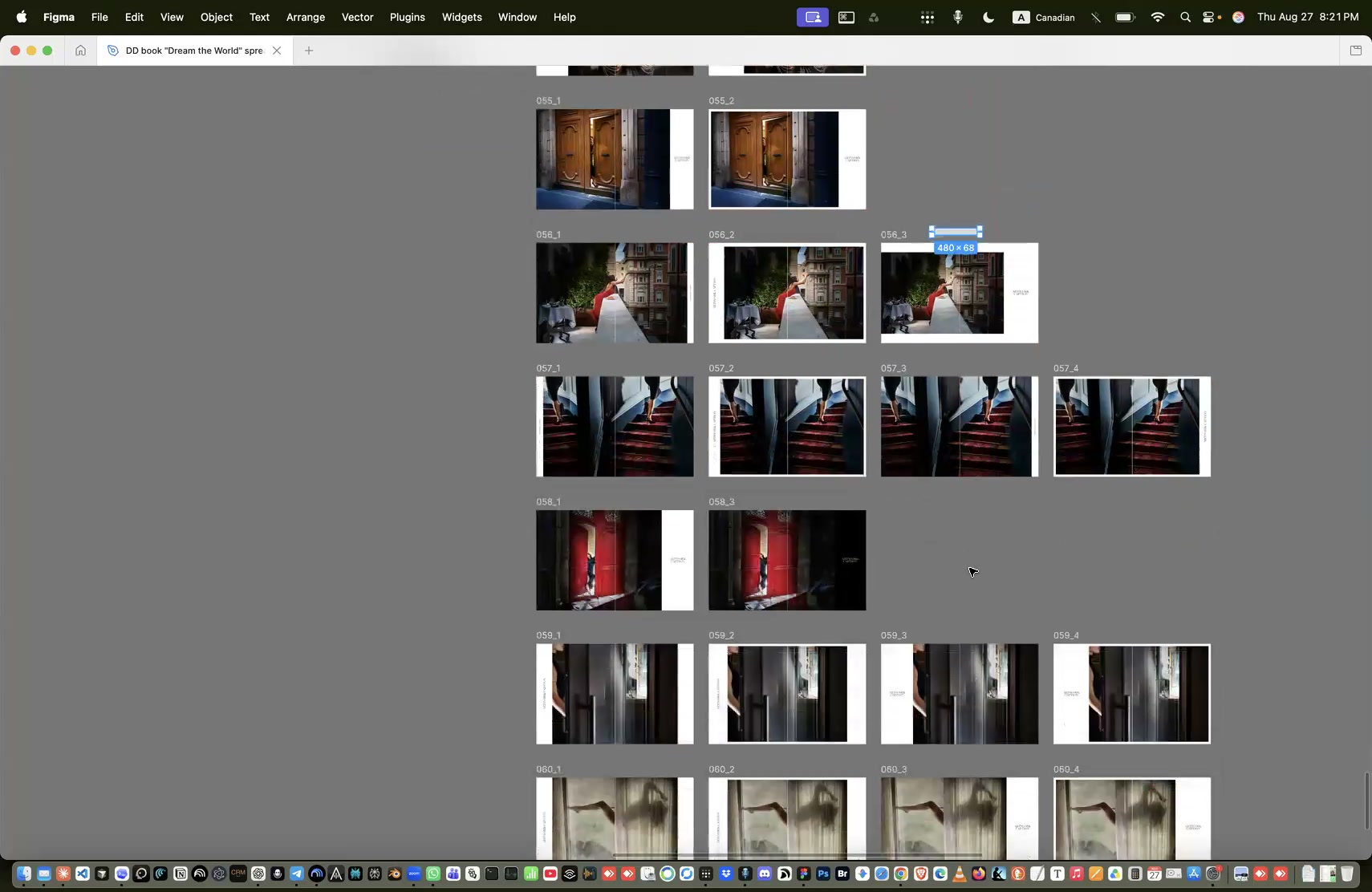Click the vertical canvas scrollbar
The image size is (1372, 892).
(x=1367, y=801)
